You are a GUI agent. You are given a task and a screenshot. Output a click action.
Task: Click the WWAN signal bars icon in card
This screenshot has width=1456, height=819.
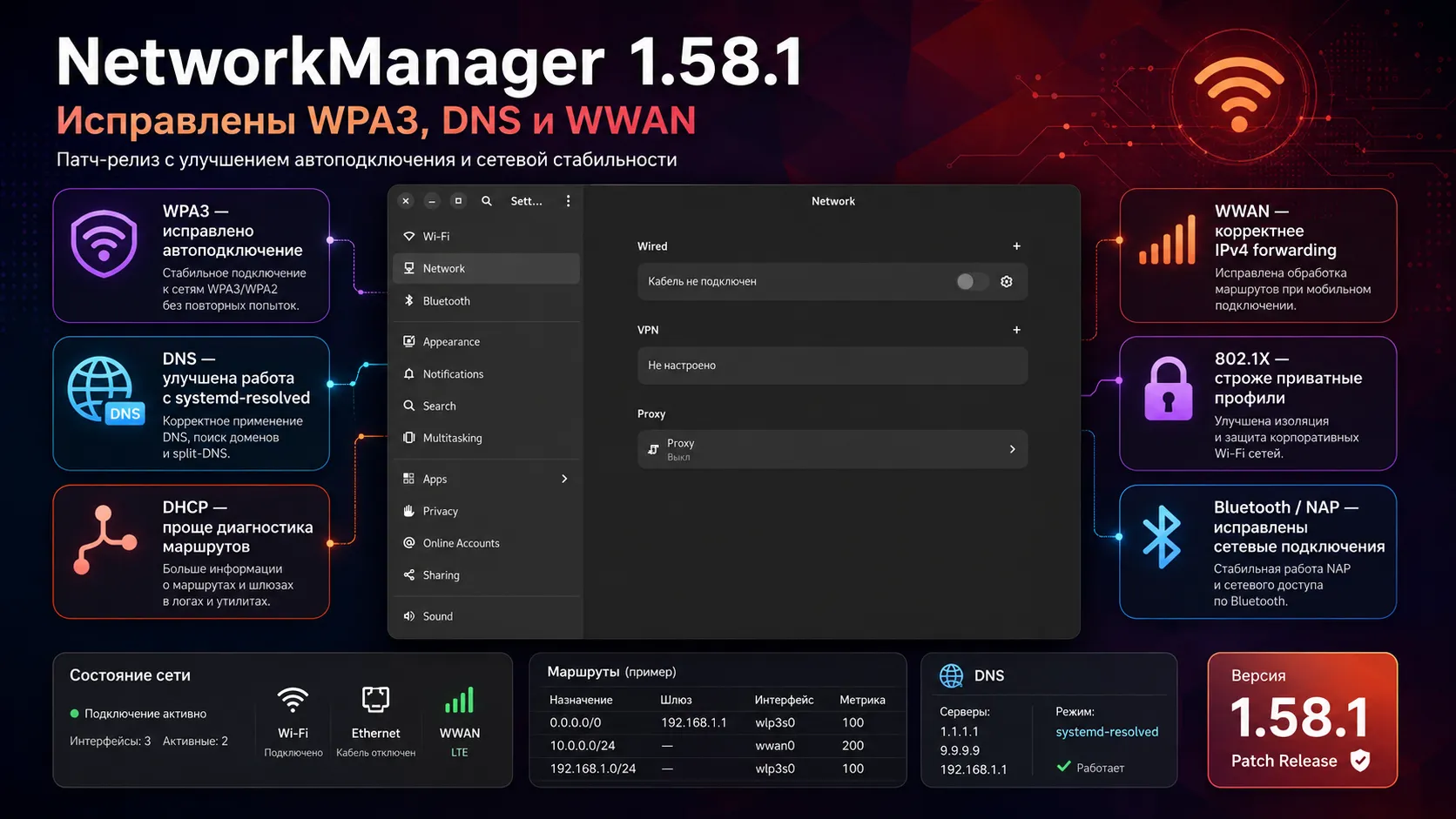(1168, 241)
